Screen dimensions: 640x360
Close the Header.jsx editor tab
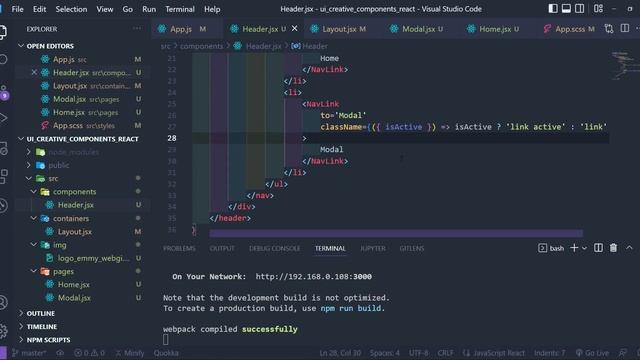(x=295, y=29)
